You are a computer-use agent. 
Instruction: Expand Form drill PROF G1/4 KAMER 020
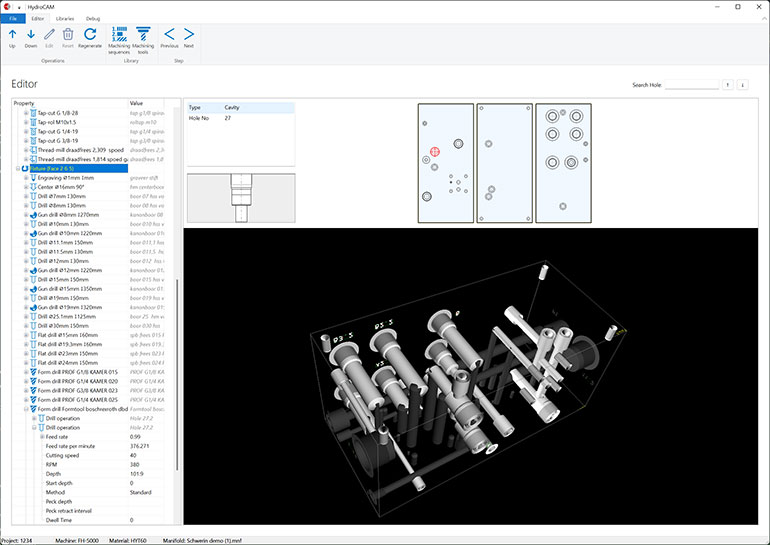[26, 381]
